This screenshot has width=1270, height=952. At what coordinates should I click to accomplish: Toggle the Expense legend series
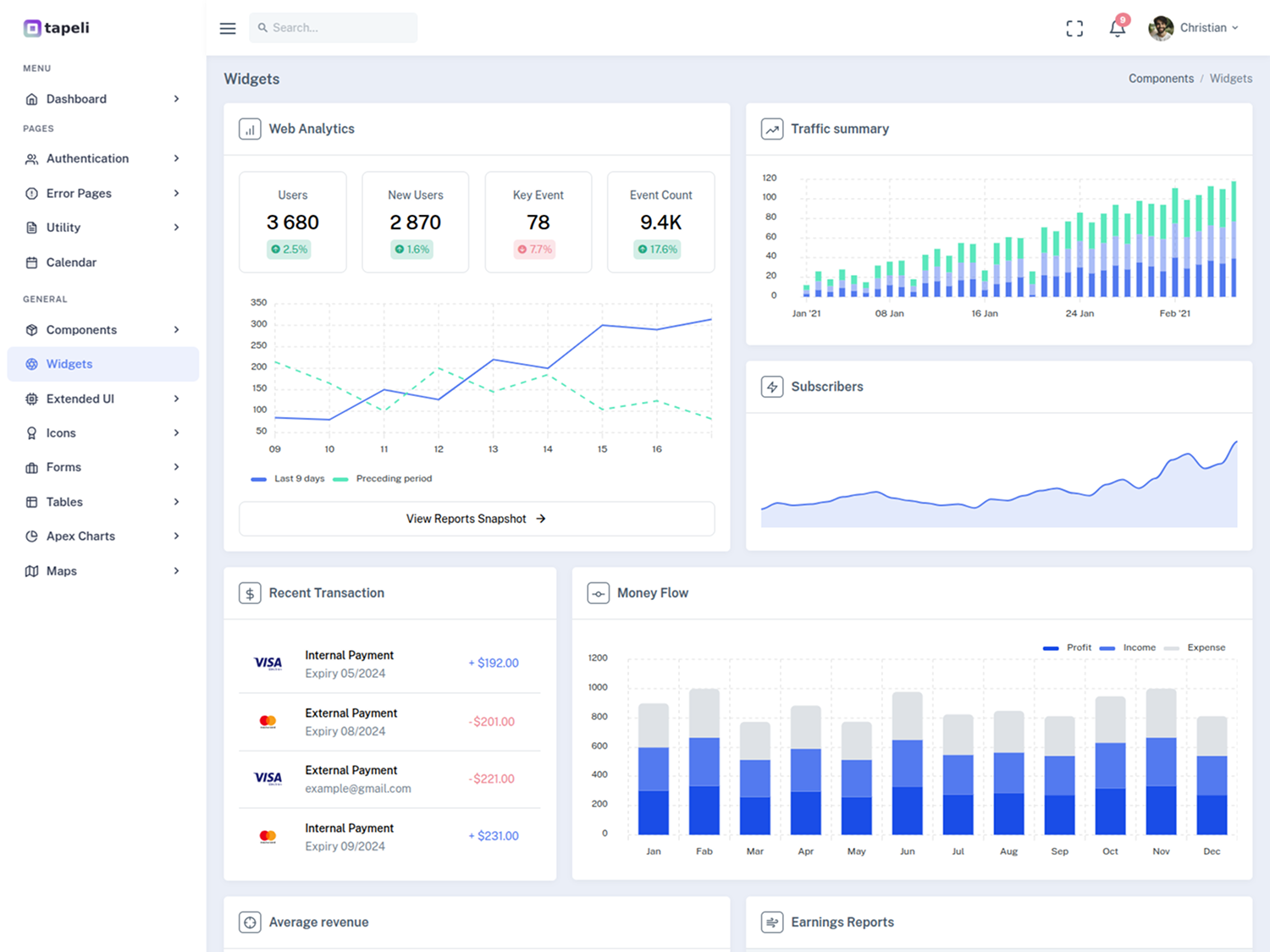pyautogui.click(x=1195, y=647)
